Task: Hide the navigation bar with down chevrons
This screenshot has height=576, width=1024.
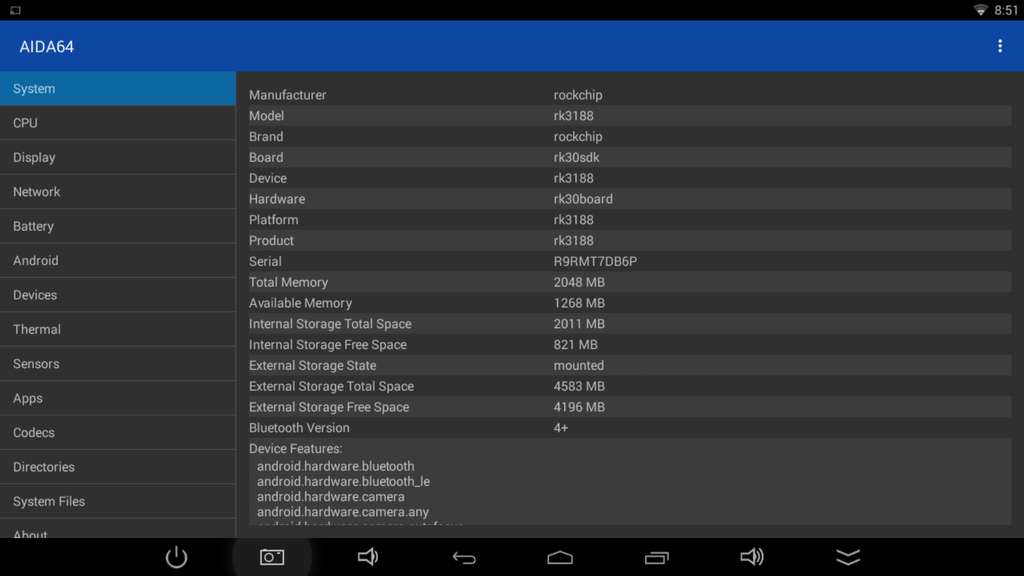Action: [x=848, y=557]
